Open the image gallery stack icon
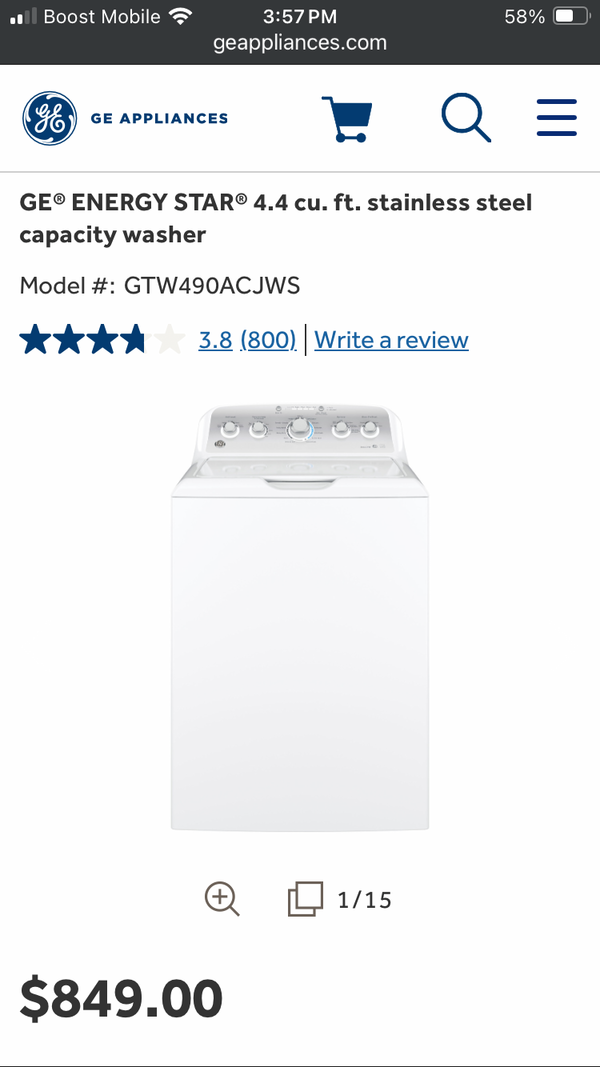This screenshot has height=1067, width=600. (x=305, y=899)
